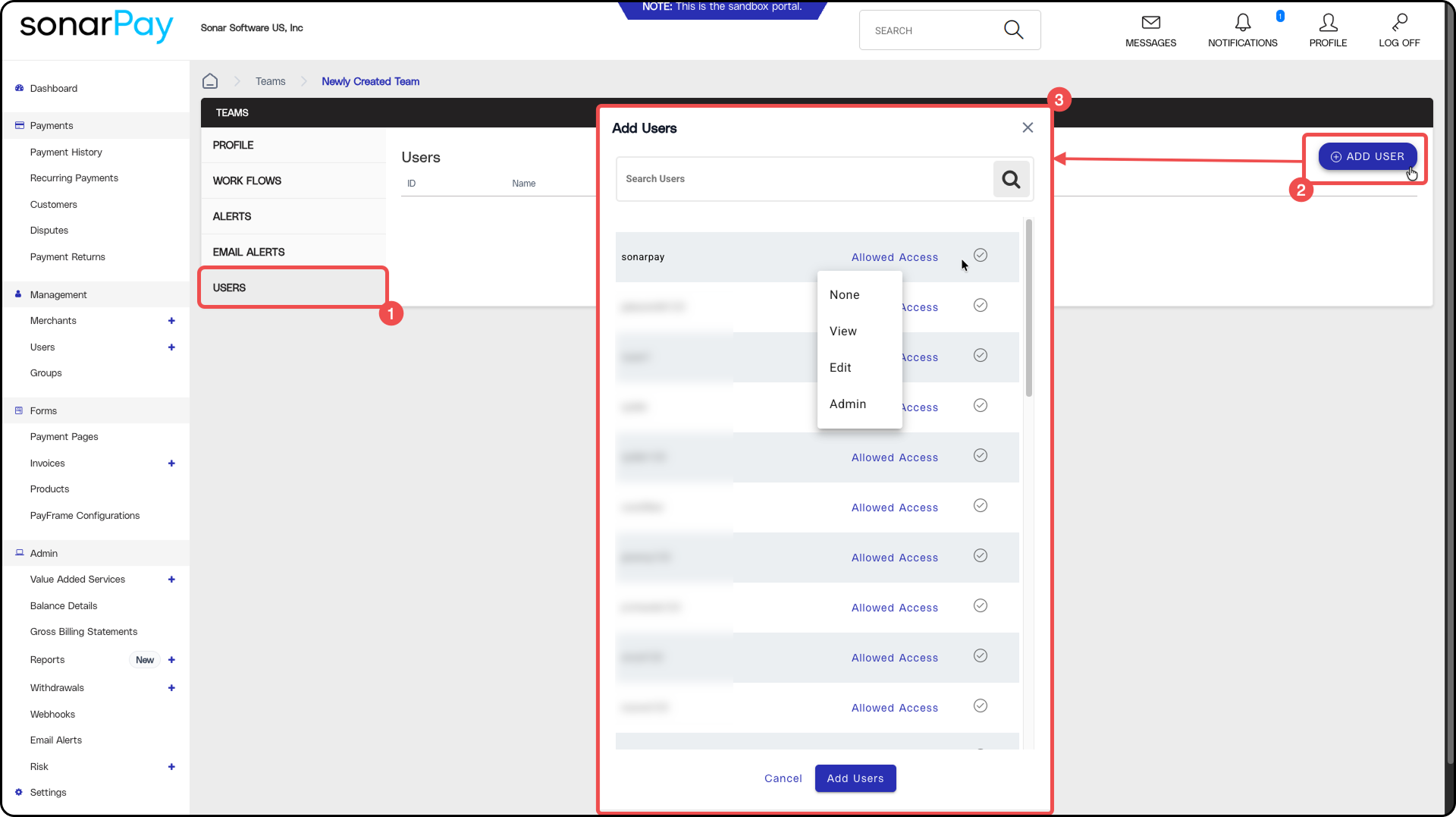Click the plus icon next to Invoices

pyautogui.click(x=171, y=463)
